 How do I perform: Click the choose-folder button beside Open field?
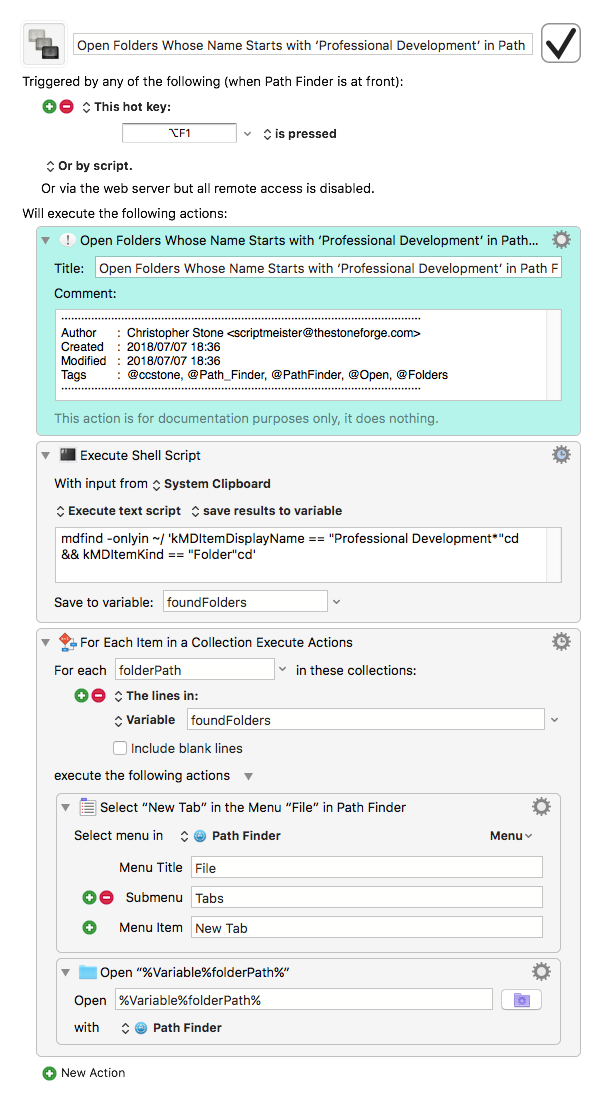pos(521,1000)
